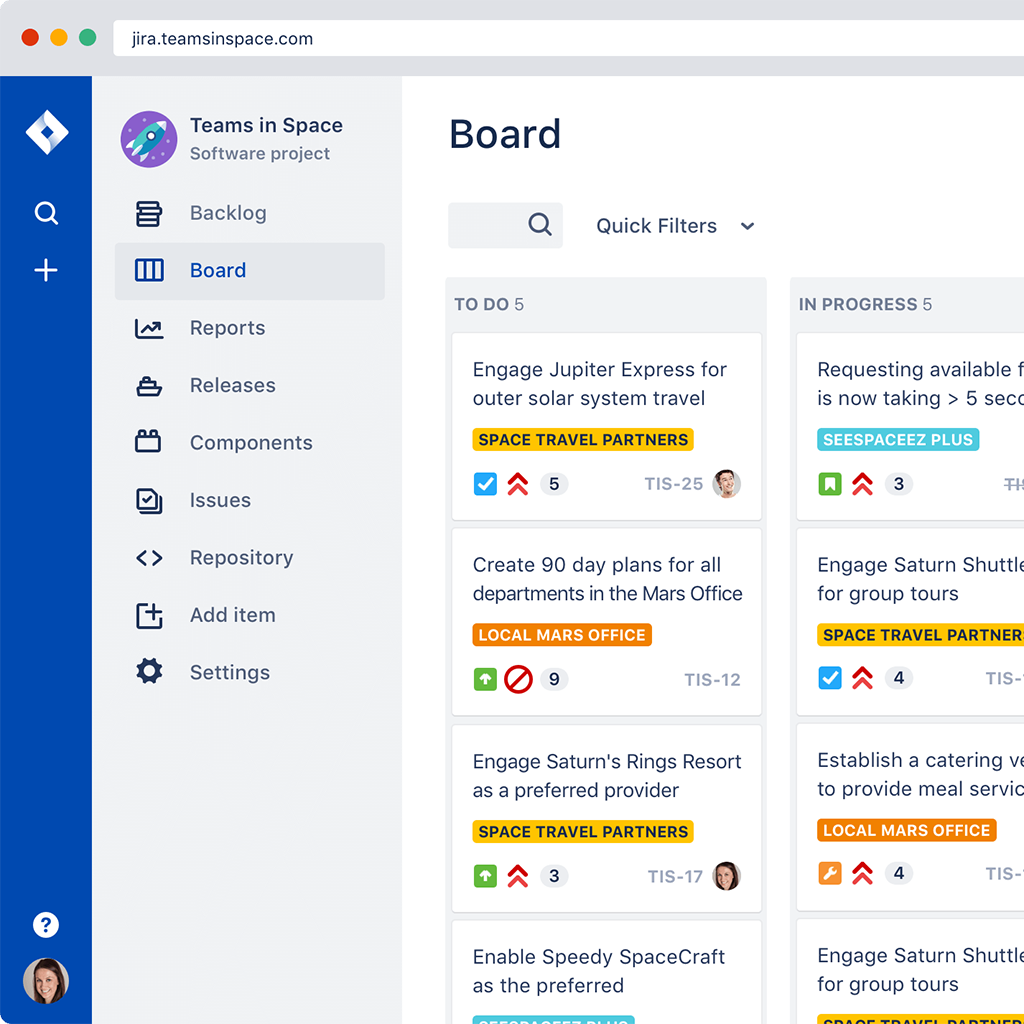Screen dimensions: 1024x1024
Task: Click the plus create icon
Action: tap(46, 271)
